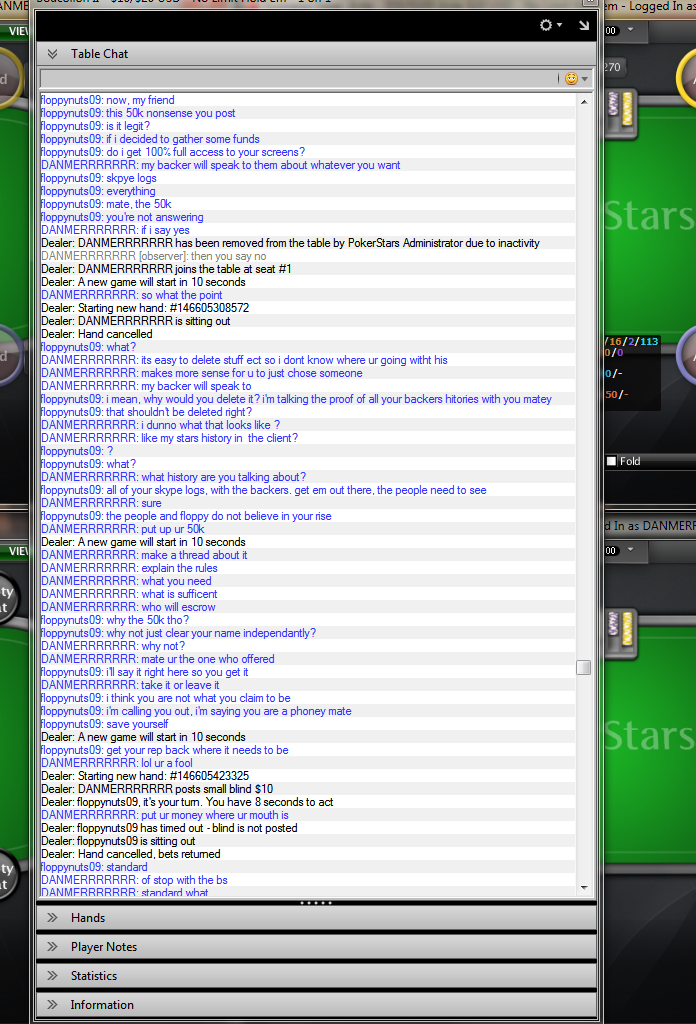Viewport: 696px width, 1024px height.
Task: Click the Table Chat header label
Action: point(99,54)
